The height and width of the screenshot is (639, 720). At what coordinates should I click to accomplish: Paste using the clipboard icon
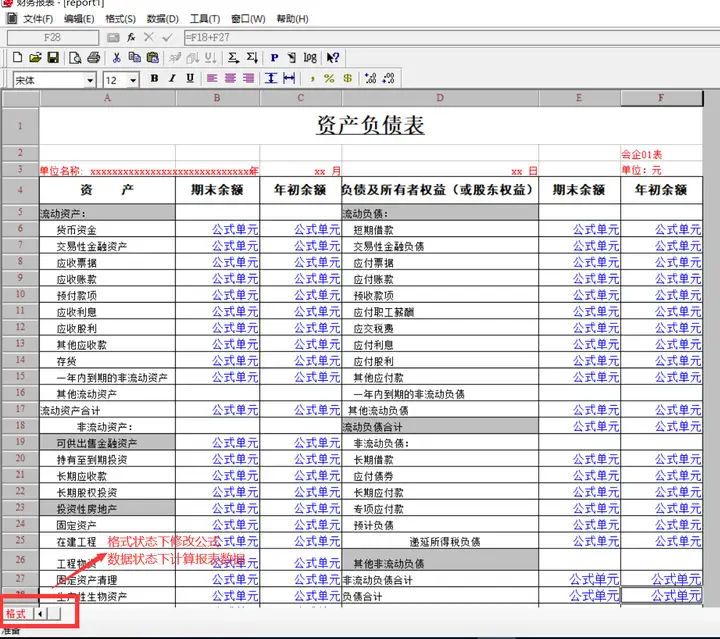coord(152,57)
